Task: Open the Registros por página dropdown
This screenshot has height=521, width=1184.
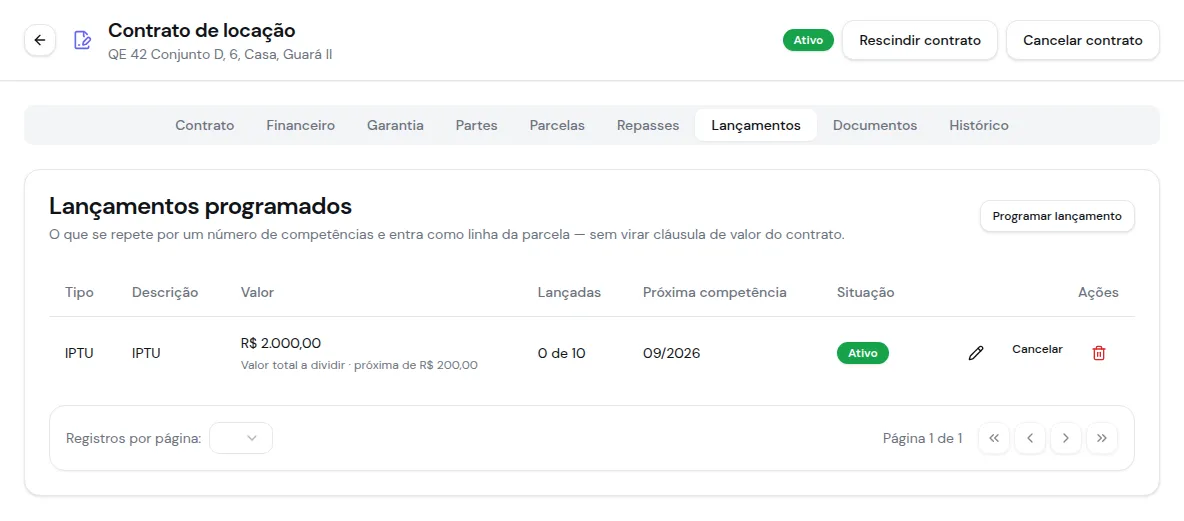Action: point(241,438)
